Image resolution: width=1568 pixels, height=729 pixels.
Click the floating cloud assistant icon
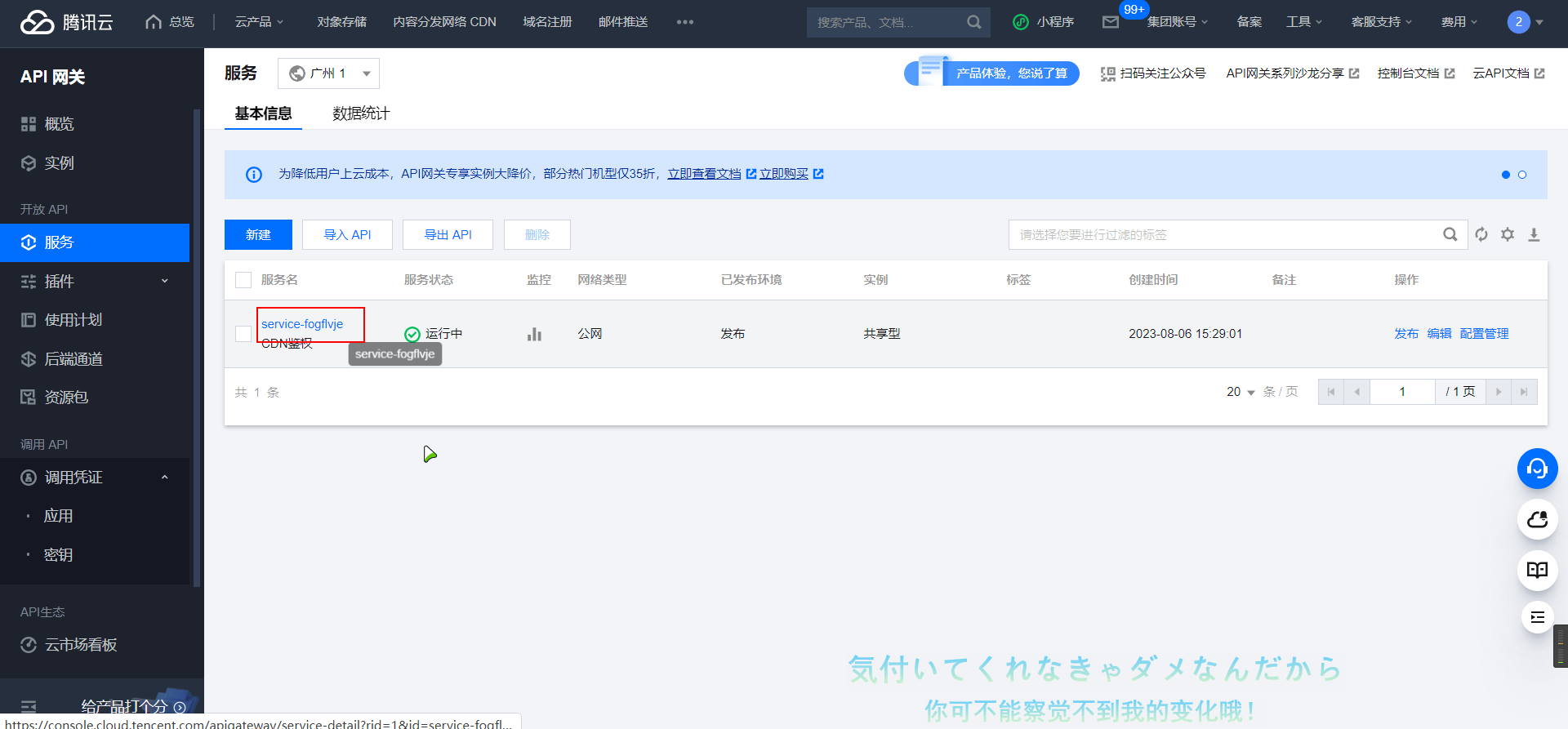(1537, 519)
